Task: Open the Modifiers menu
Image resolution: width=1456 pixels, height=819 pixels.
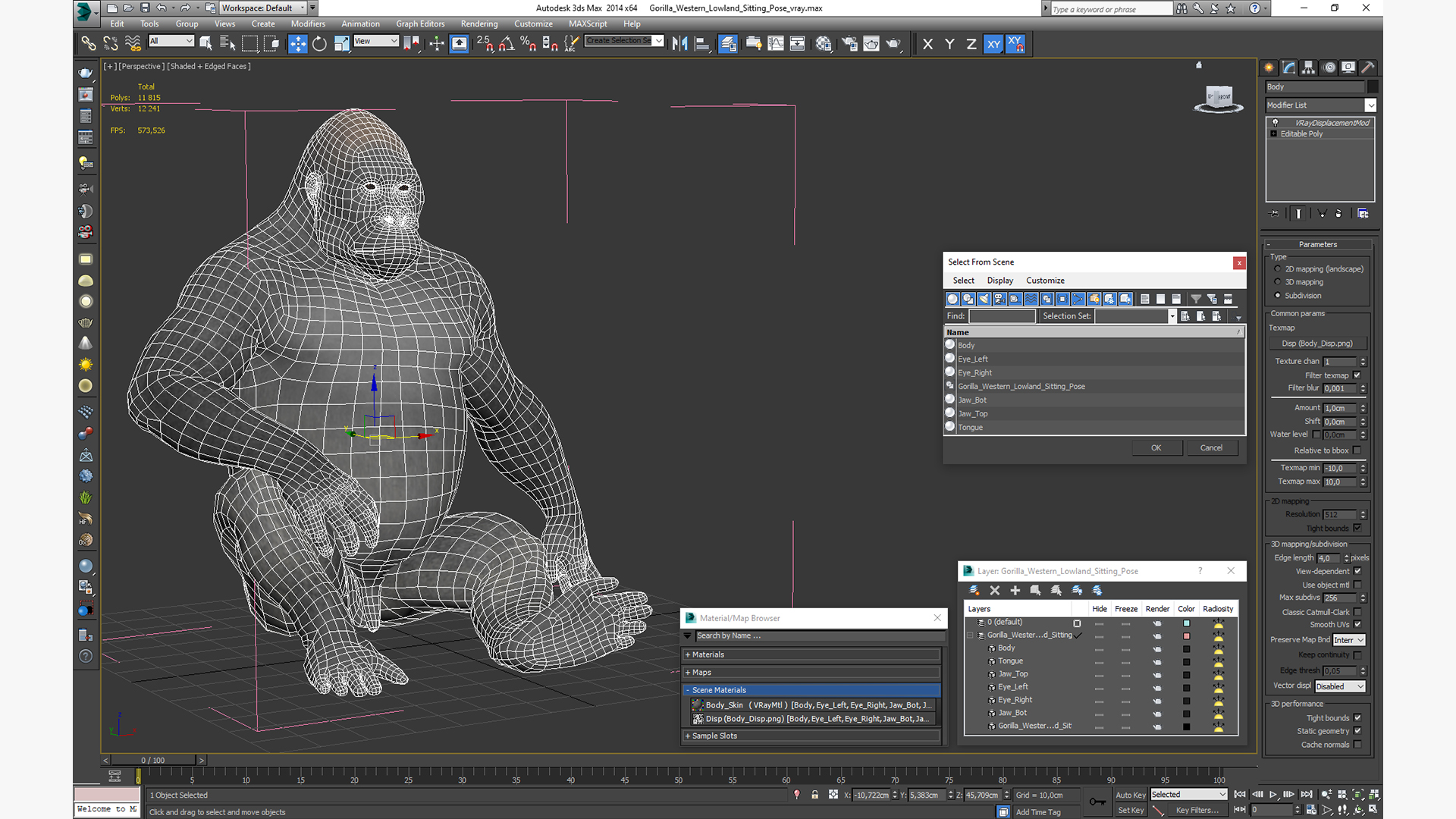Action: 308,24
